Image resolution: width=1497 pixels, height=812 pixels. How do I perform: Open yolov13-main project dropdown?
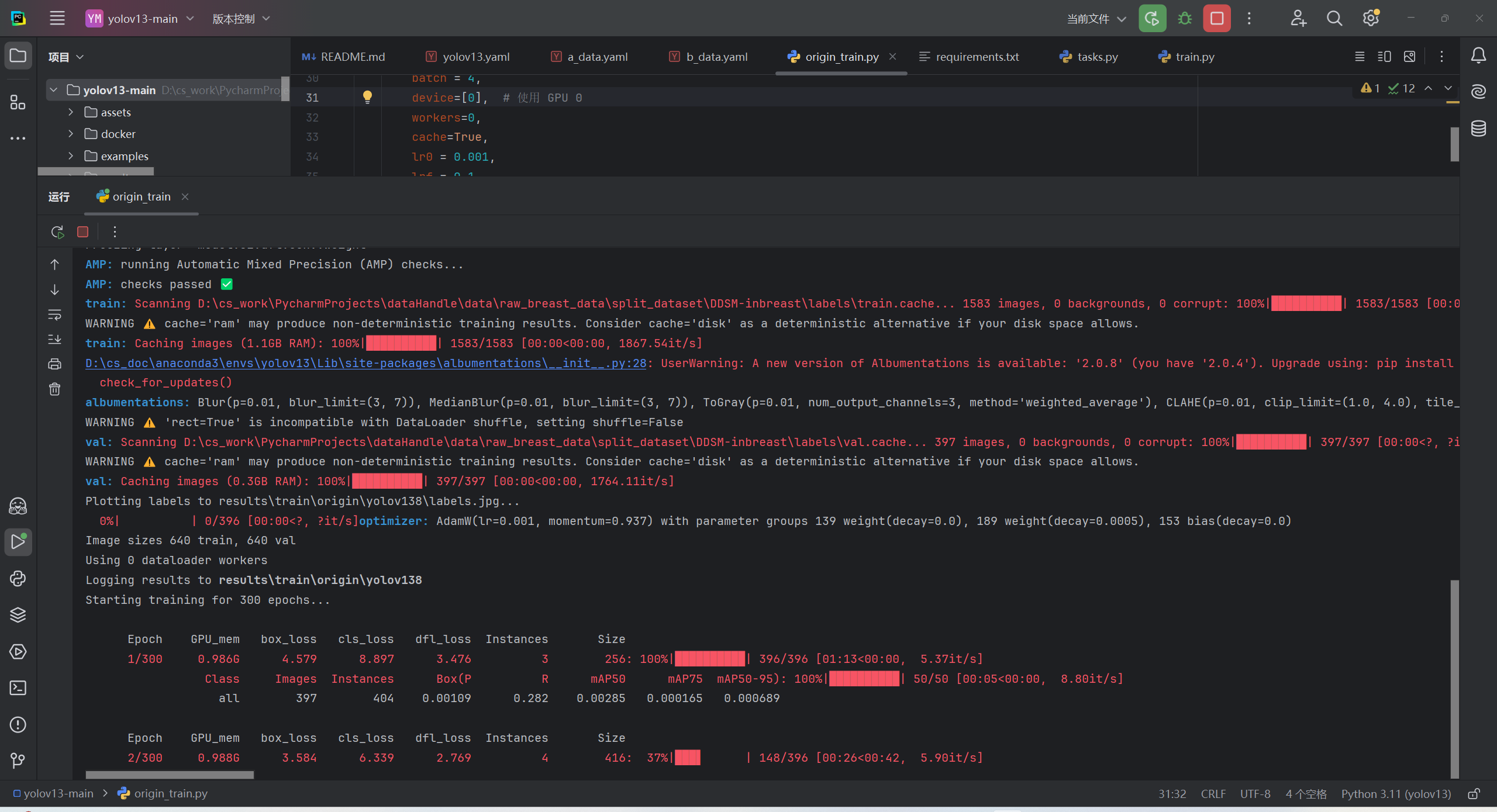coord(140,19)
